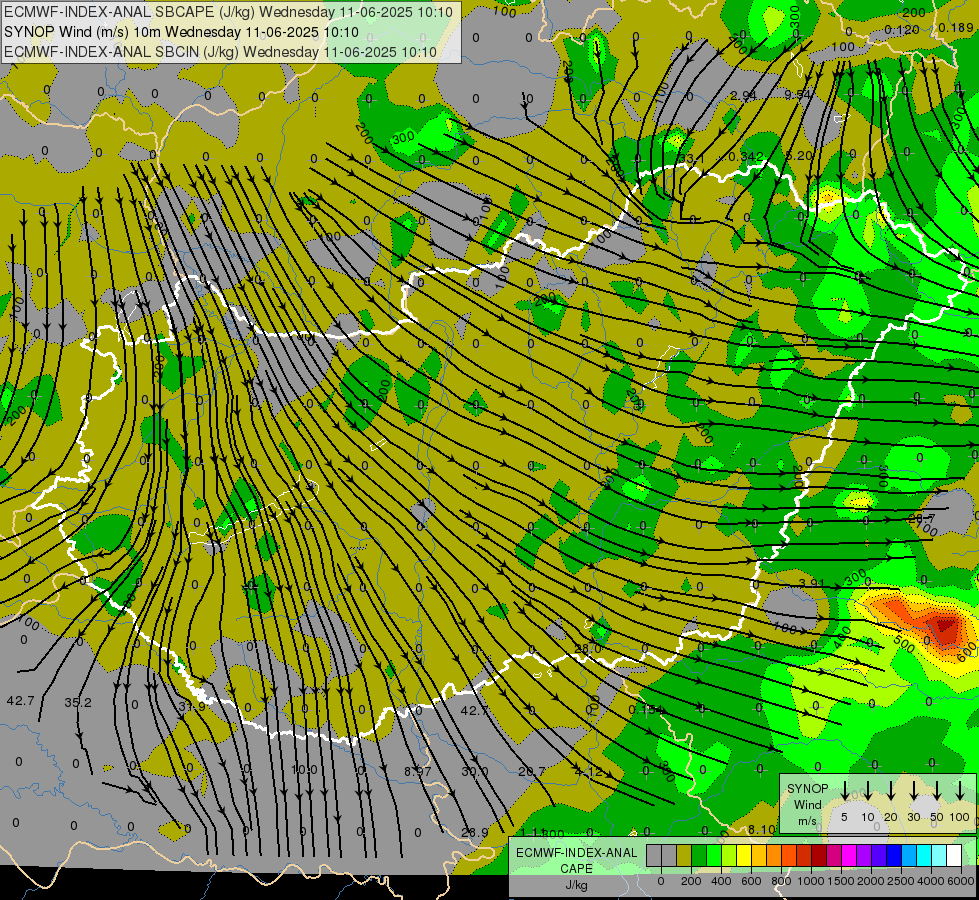Click the 30 m/s wind arrow in legend

coord(913,791)
